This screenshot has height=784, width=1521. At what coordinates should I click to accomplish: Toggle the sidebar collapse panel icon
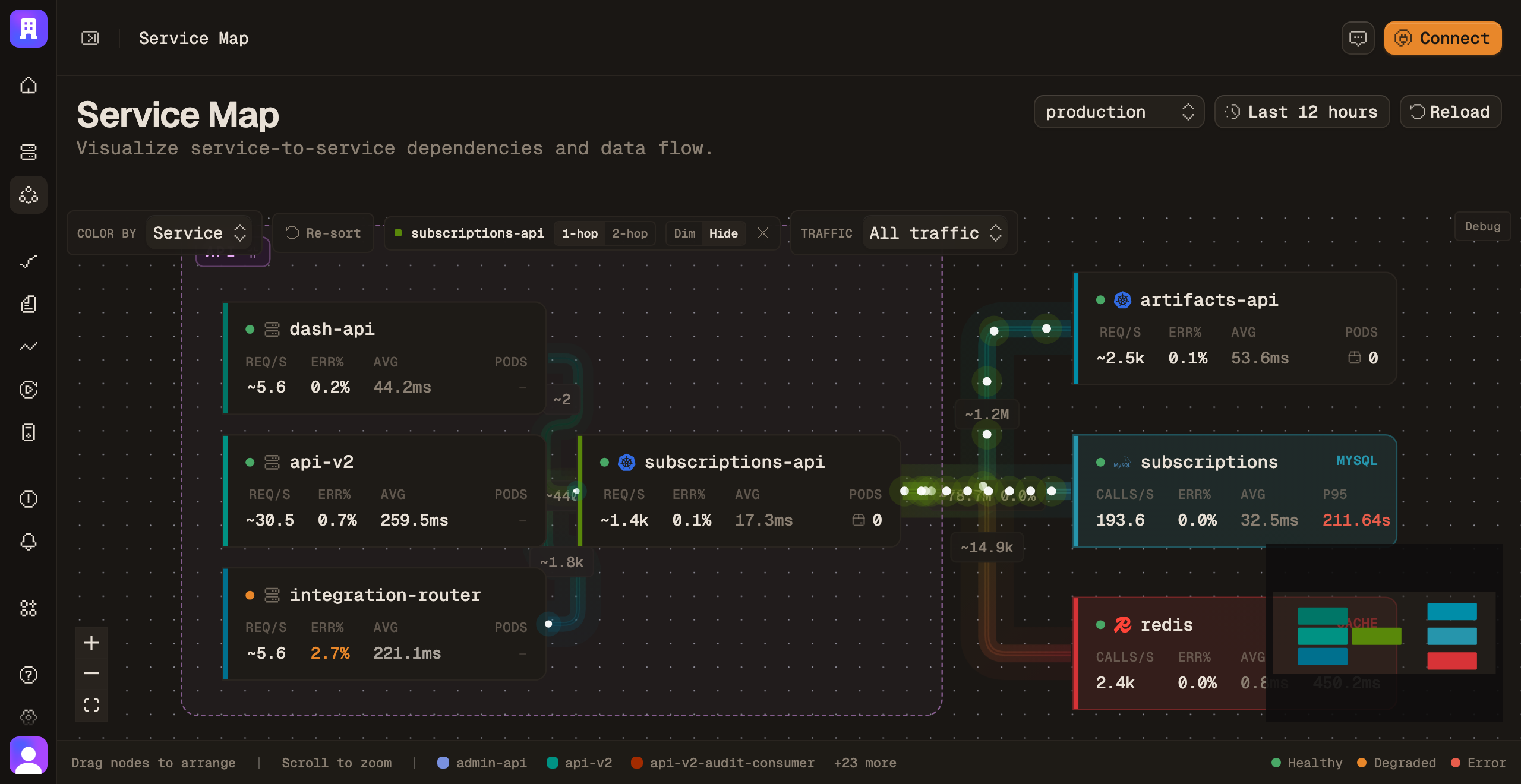[x=90, y=38]
